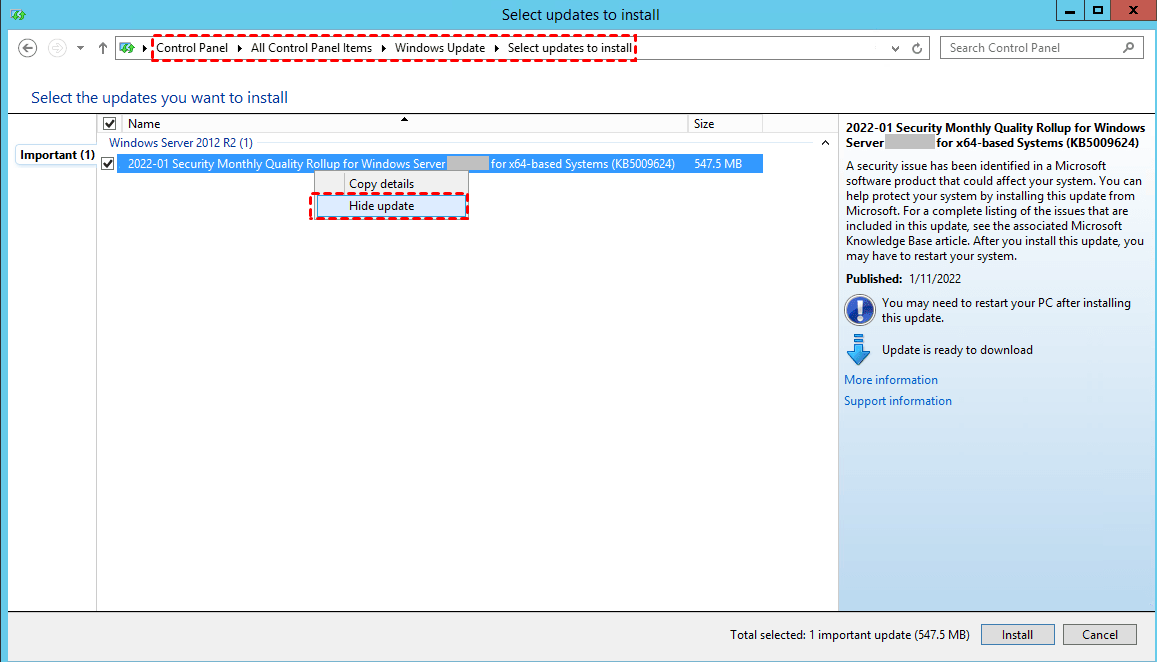This screenshot has width=1157, height=662.
Task: Open the More information link
Action: pyautogui.click(x=891, y=380)
